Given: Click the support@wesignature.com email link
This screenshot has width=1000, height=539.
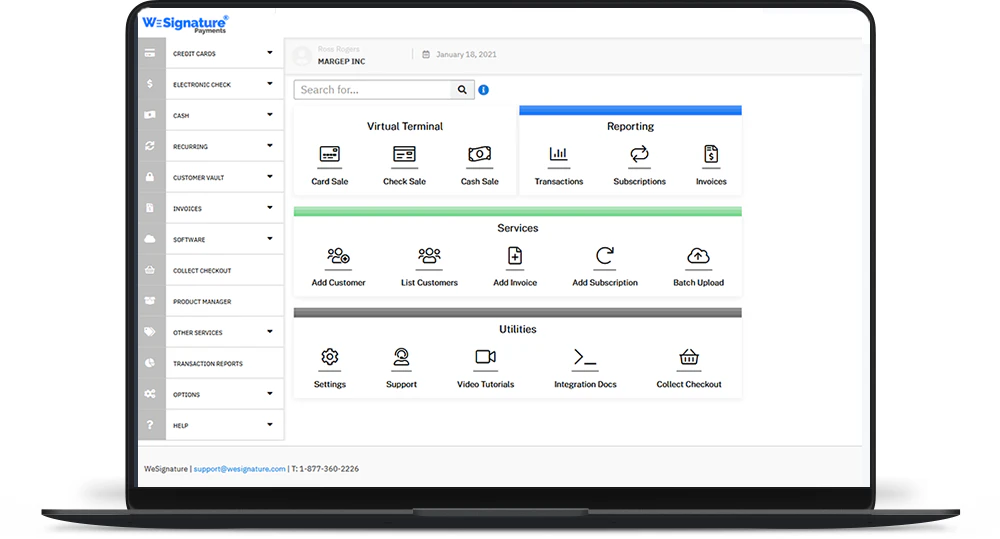Looking at the screenshot, I should (239, 469).
